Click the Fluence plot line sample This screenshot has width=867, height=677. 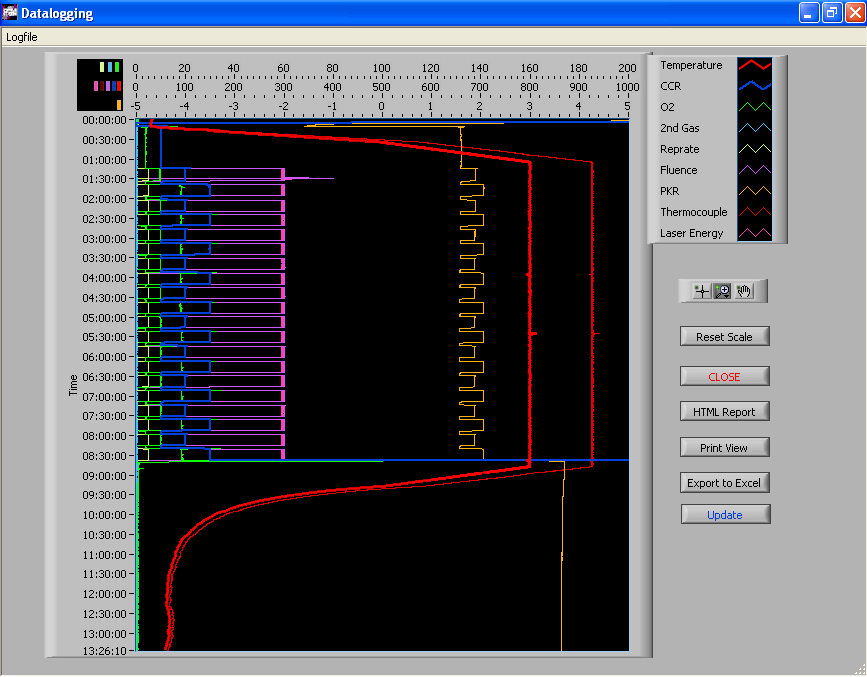click(x=755, y=170)
